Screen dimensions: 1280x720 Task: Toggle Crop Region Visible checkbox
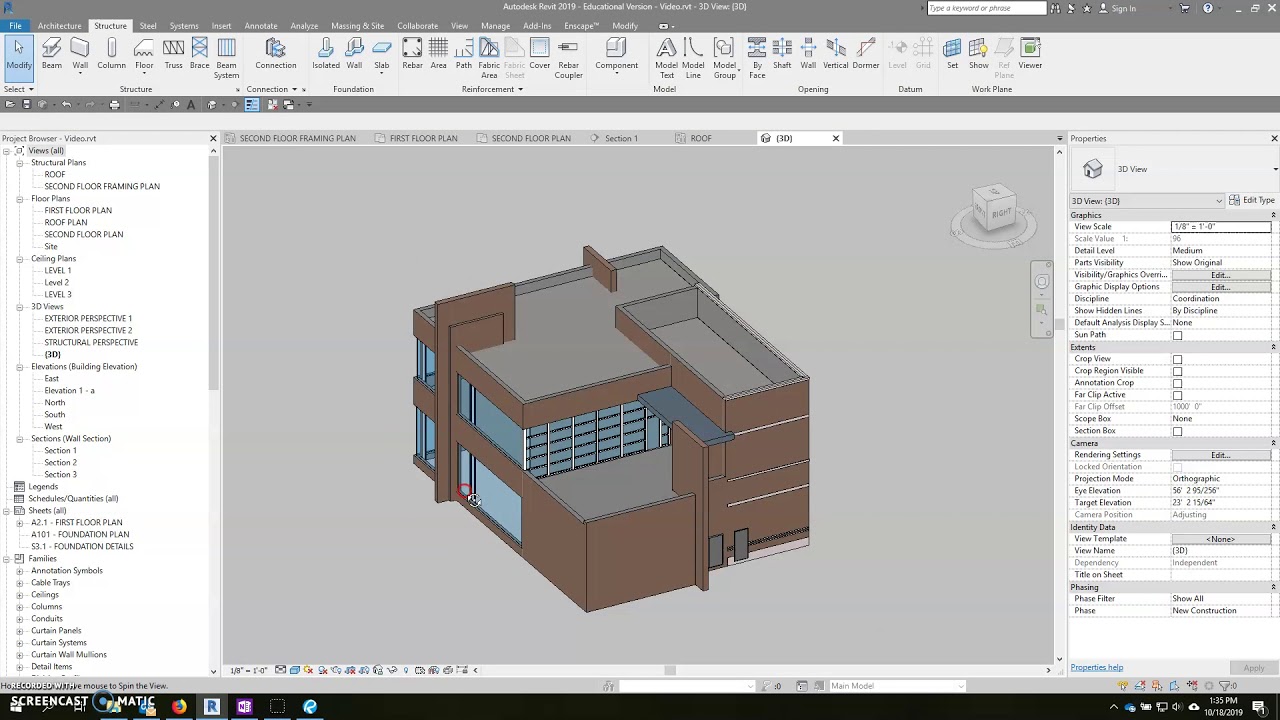pos(1177,371)
